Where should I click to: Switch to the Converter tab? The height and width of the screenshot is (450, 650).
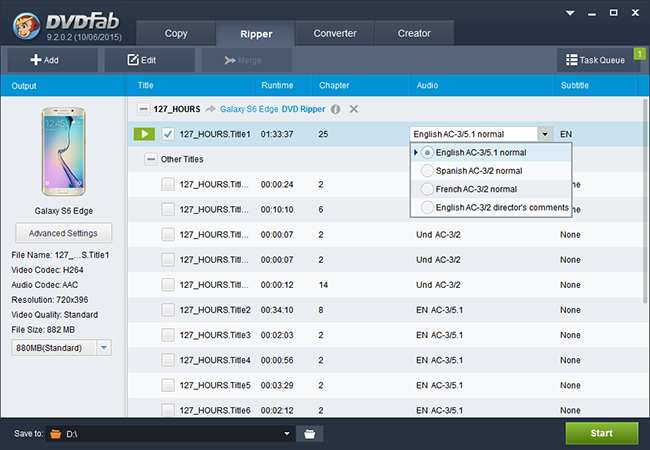(x=335, y=34)
